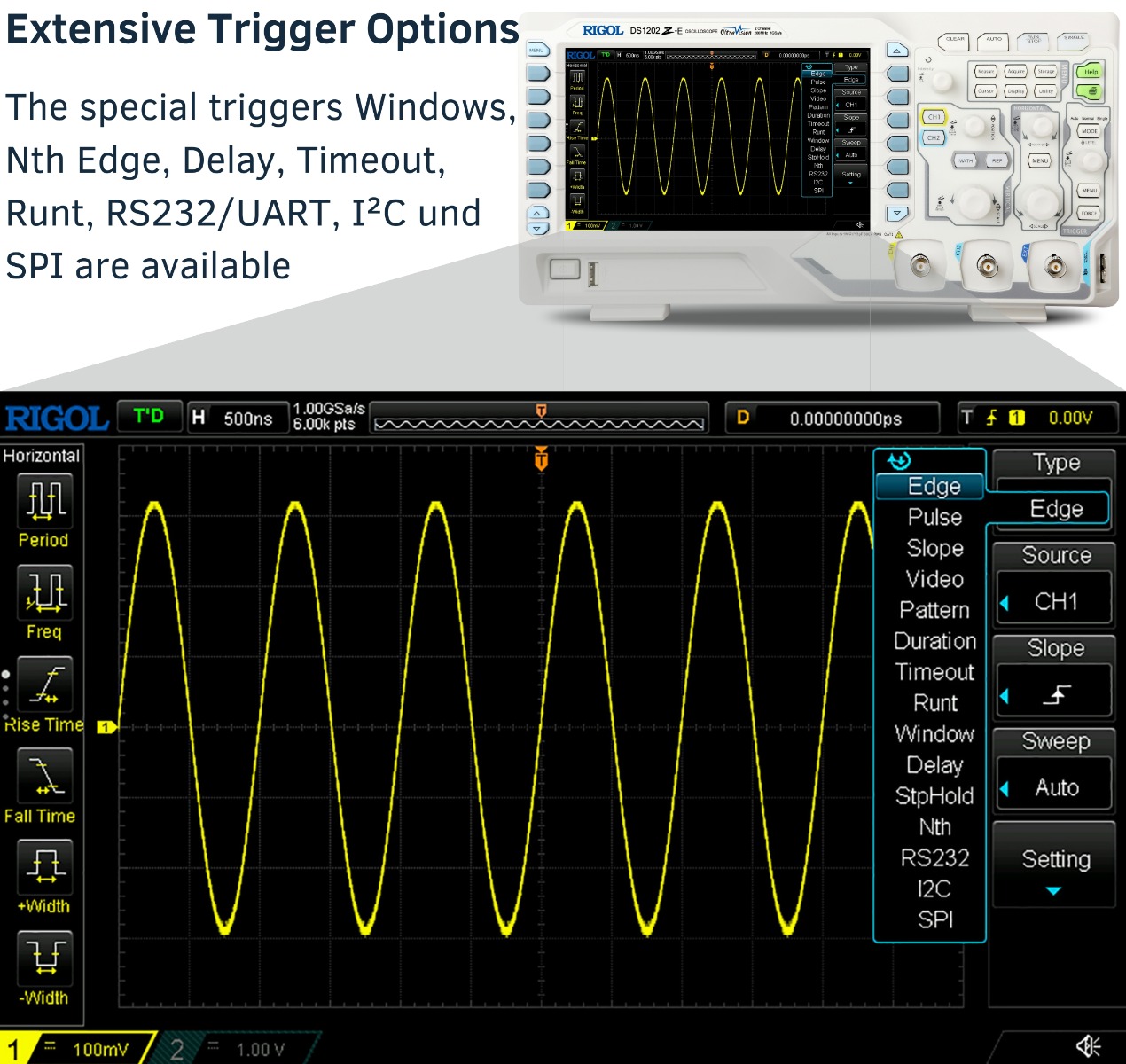Open the rising-edge Slope softkey in the enlarged screen
Viewport: 1126px width, 1064px height.
coord(1054,677)
